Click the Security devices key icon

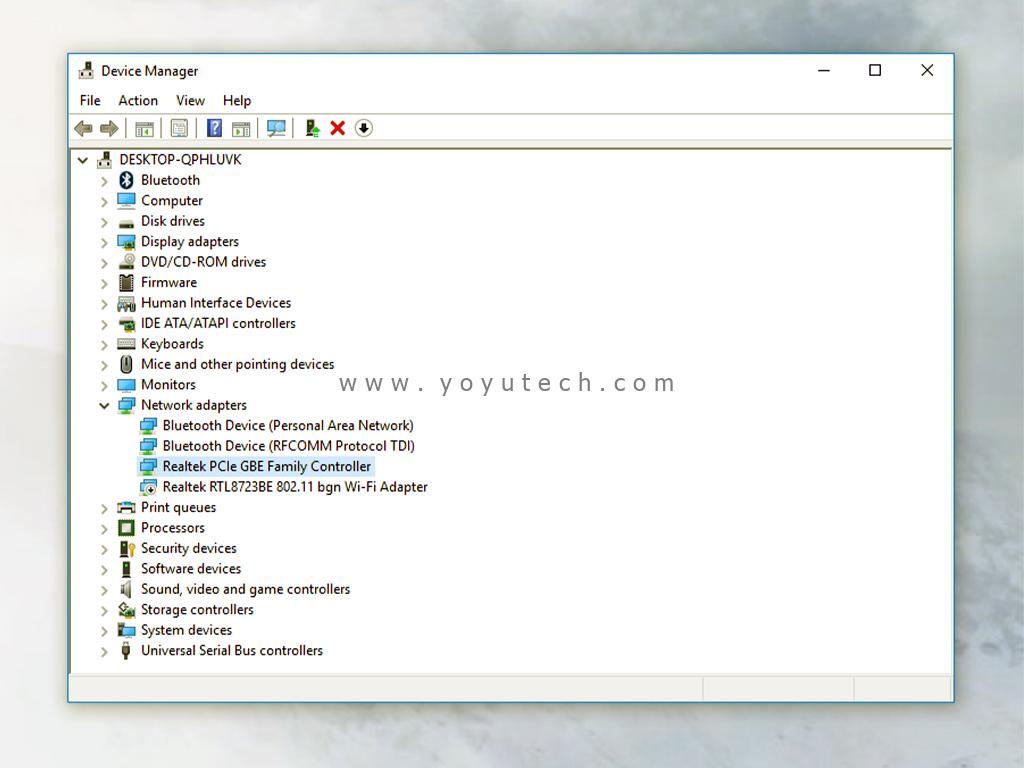[127, 549]
